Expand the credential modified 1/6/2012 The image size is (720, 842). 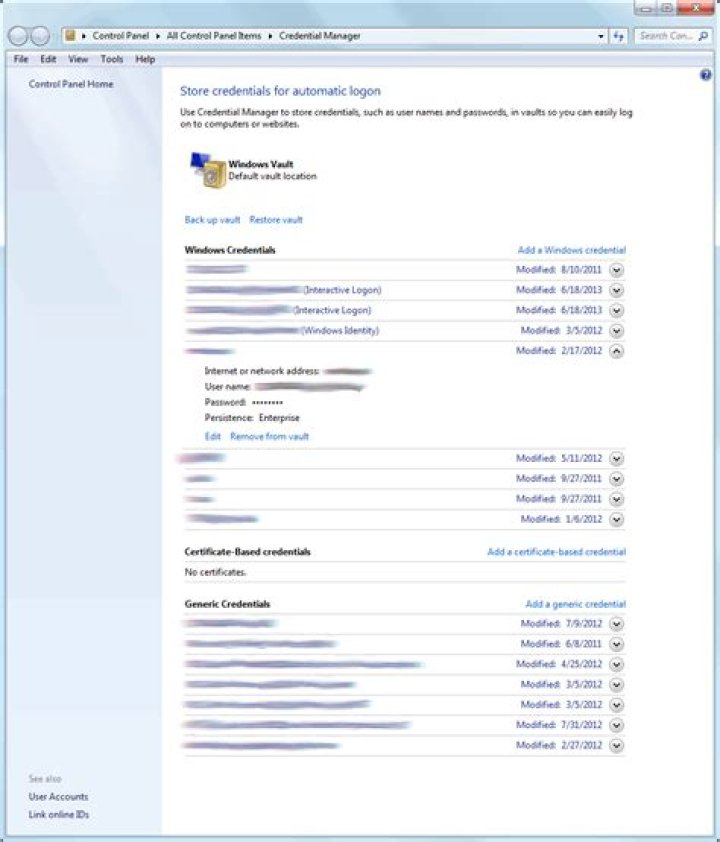coord(616,519)
